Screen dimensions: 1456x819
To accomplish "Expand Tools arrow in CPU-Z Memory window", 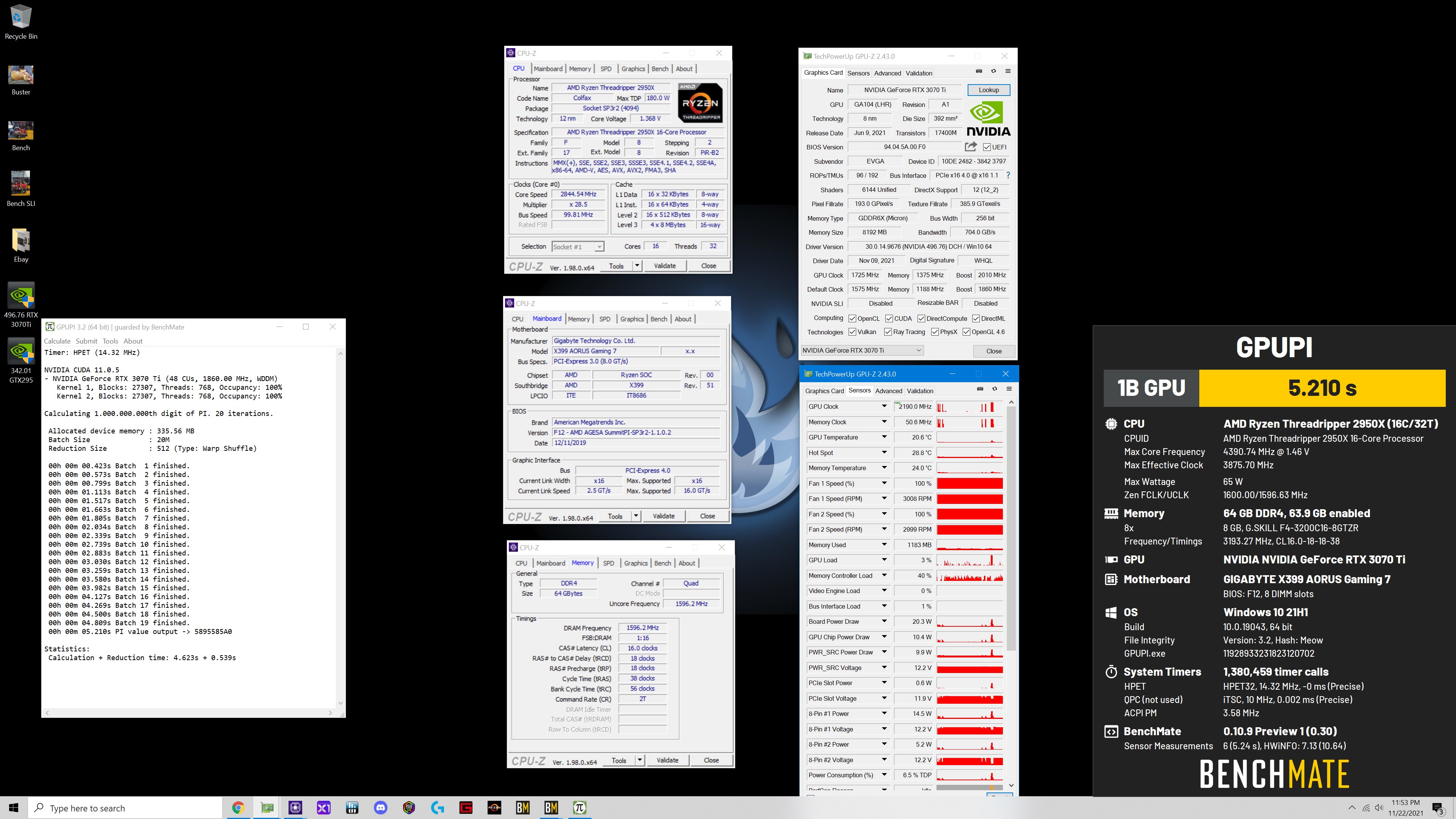I will tap(640, 760).
